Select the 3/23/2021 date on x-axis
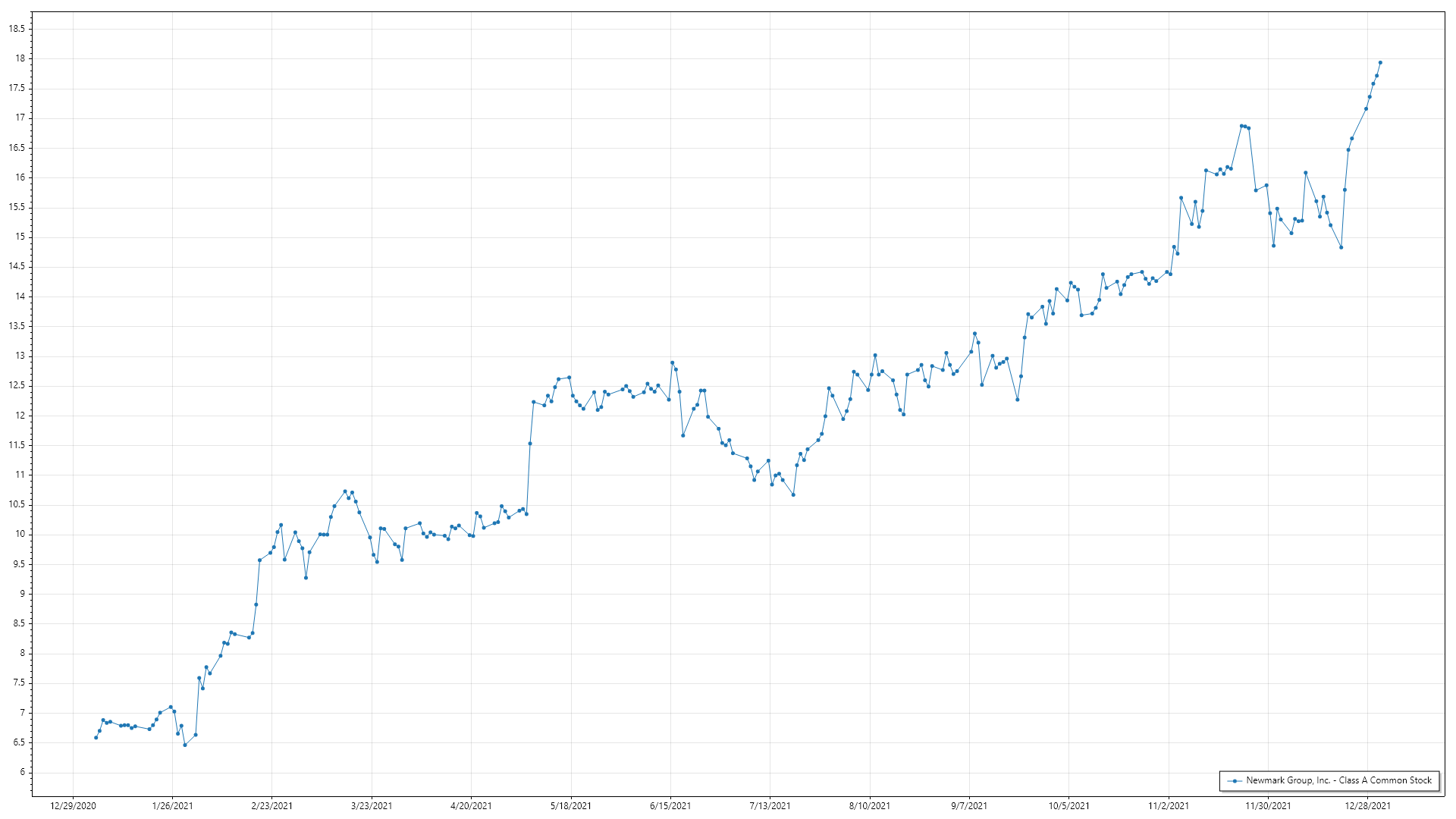This screenshot has width=1456, height=819. [x=372, y=806]
